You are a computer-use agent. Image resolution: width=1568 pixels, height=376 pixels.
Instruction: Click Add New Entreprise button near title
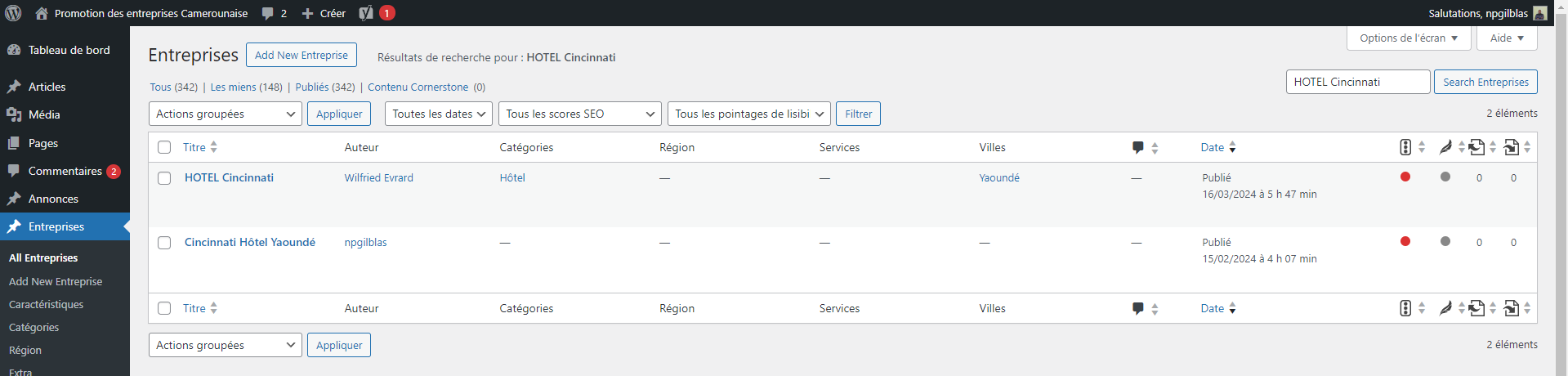(x=302, y=55)
